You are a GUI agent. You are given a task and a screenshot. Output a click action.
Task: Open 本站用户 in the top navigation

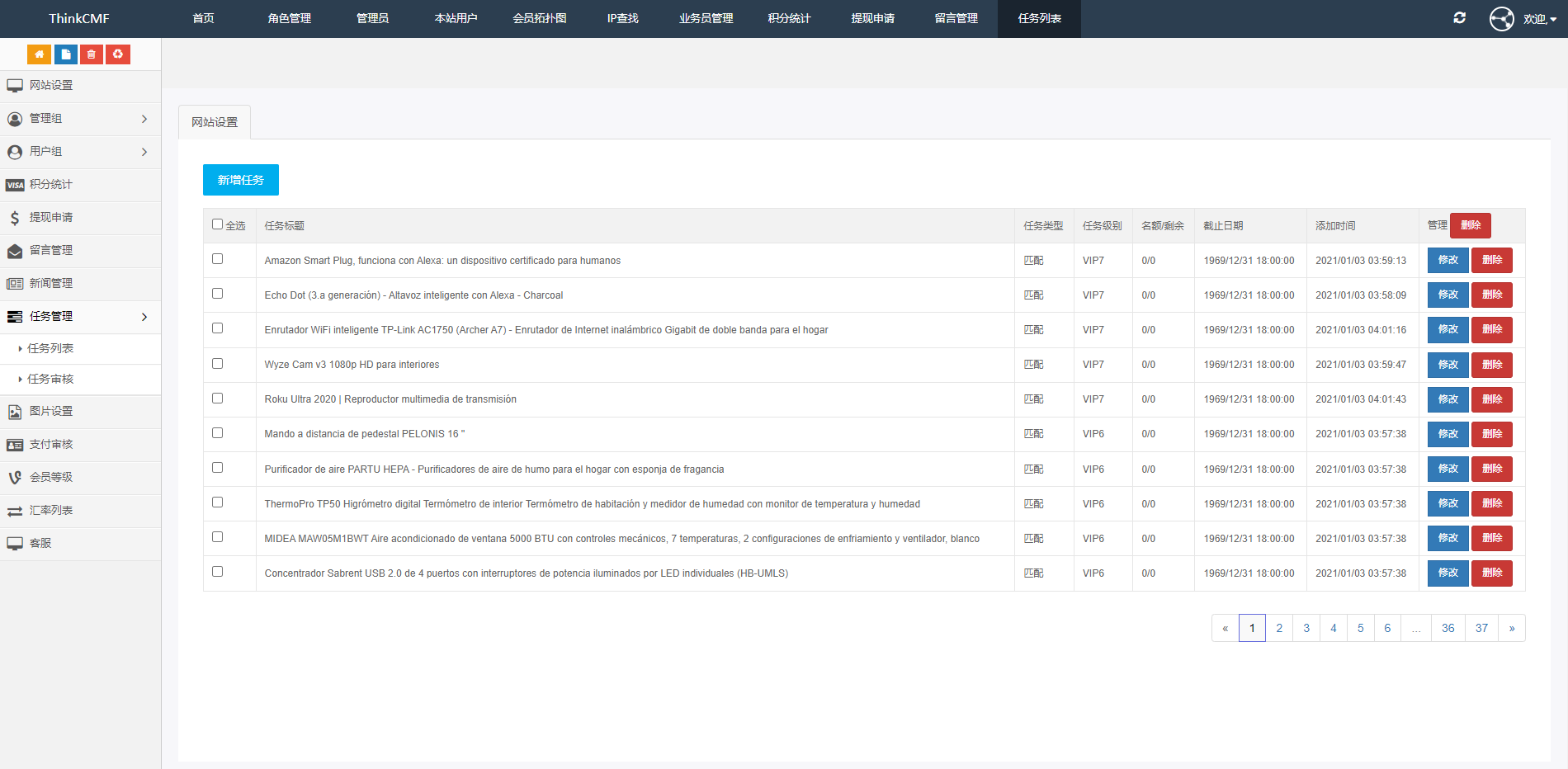coord(456,18)
